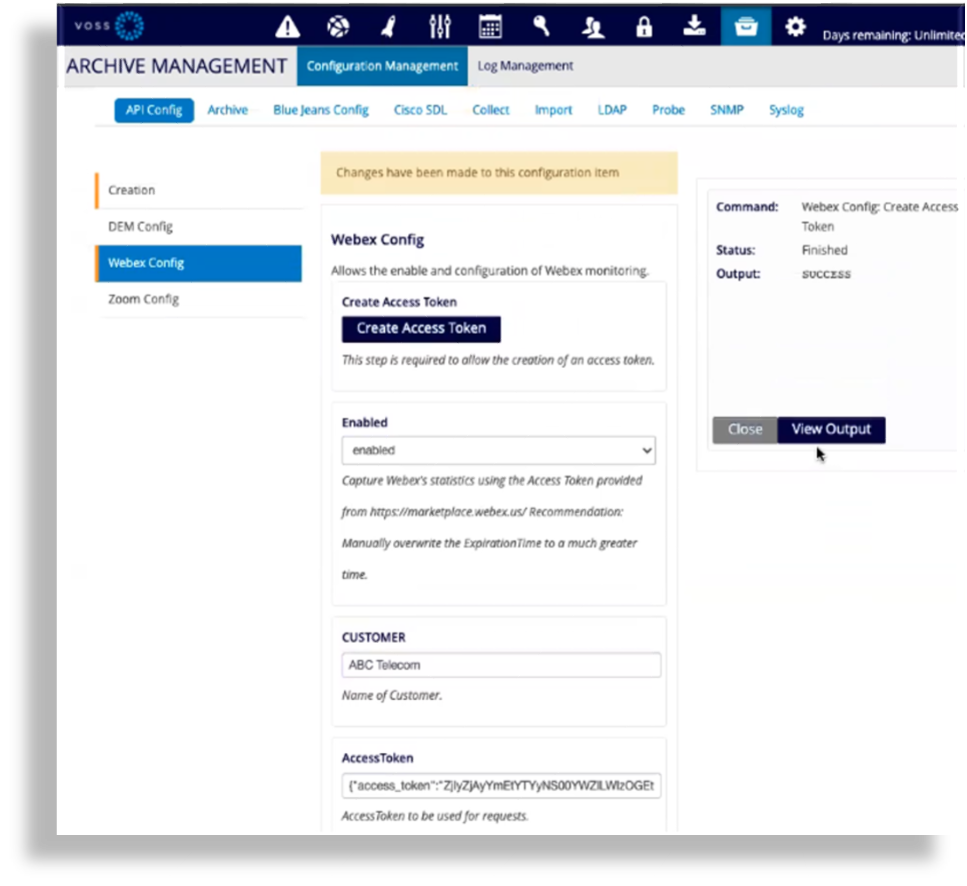Image resolution: width=967 pixels, height=886 pixels.
Task: Click the VOSS logo icon
Action: point(127,25)
